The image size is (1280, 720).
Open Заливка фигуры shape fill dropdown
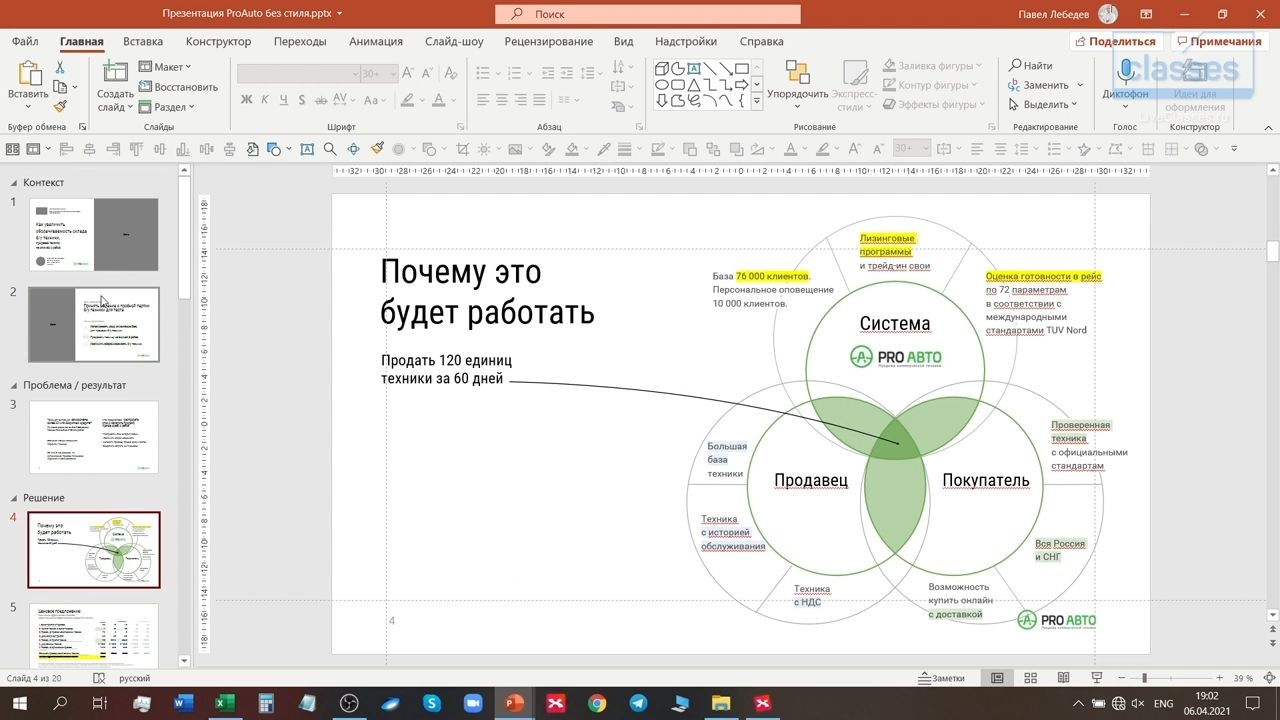(932, 66)
